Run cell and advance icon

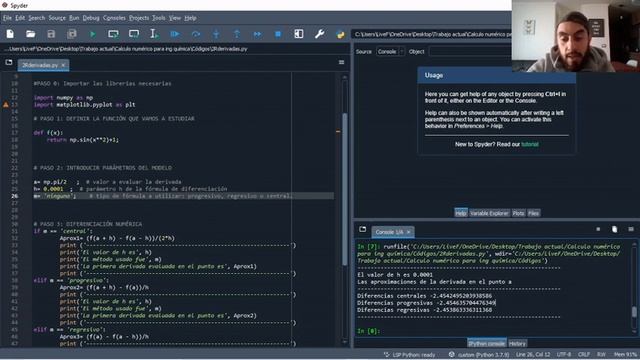click(134, 34)
